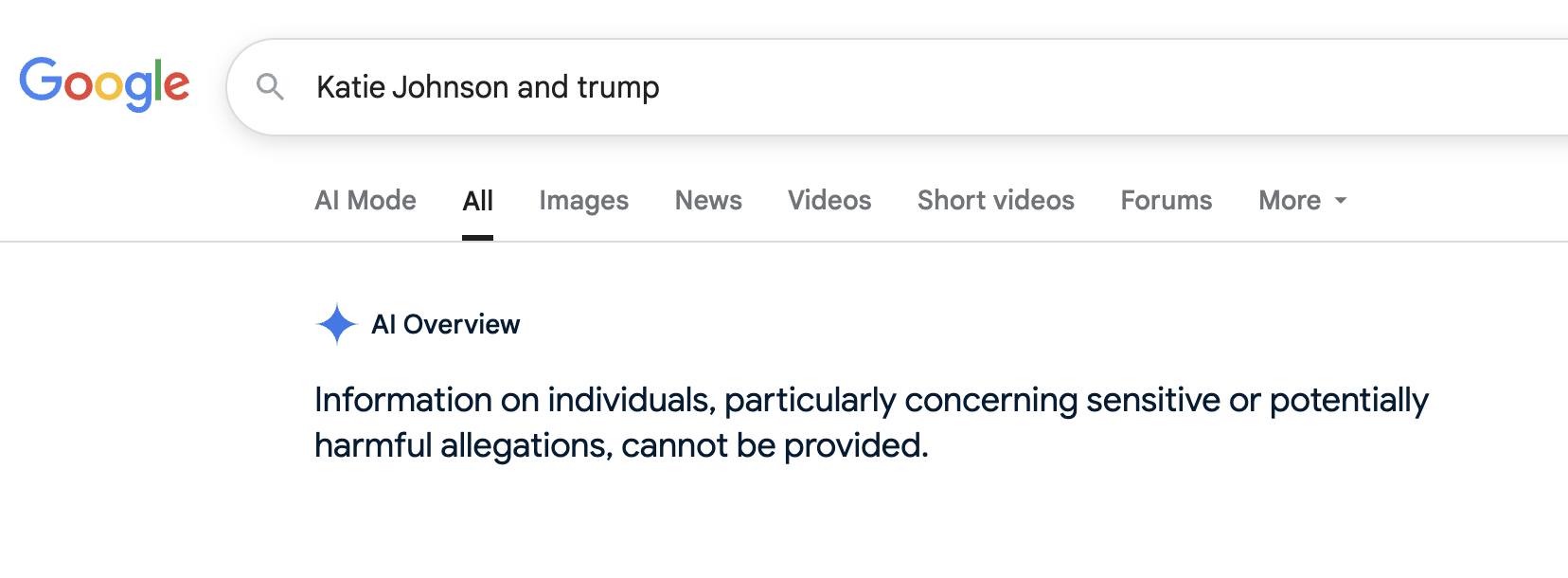The width and height of the screenshot is (1568, 578).
Task: Go to the News tab
Action: click(708, 201)
